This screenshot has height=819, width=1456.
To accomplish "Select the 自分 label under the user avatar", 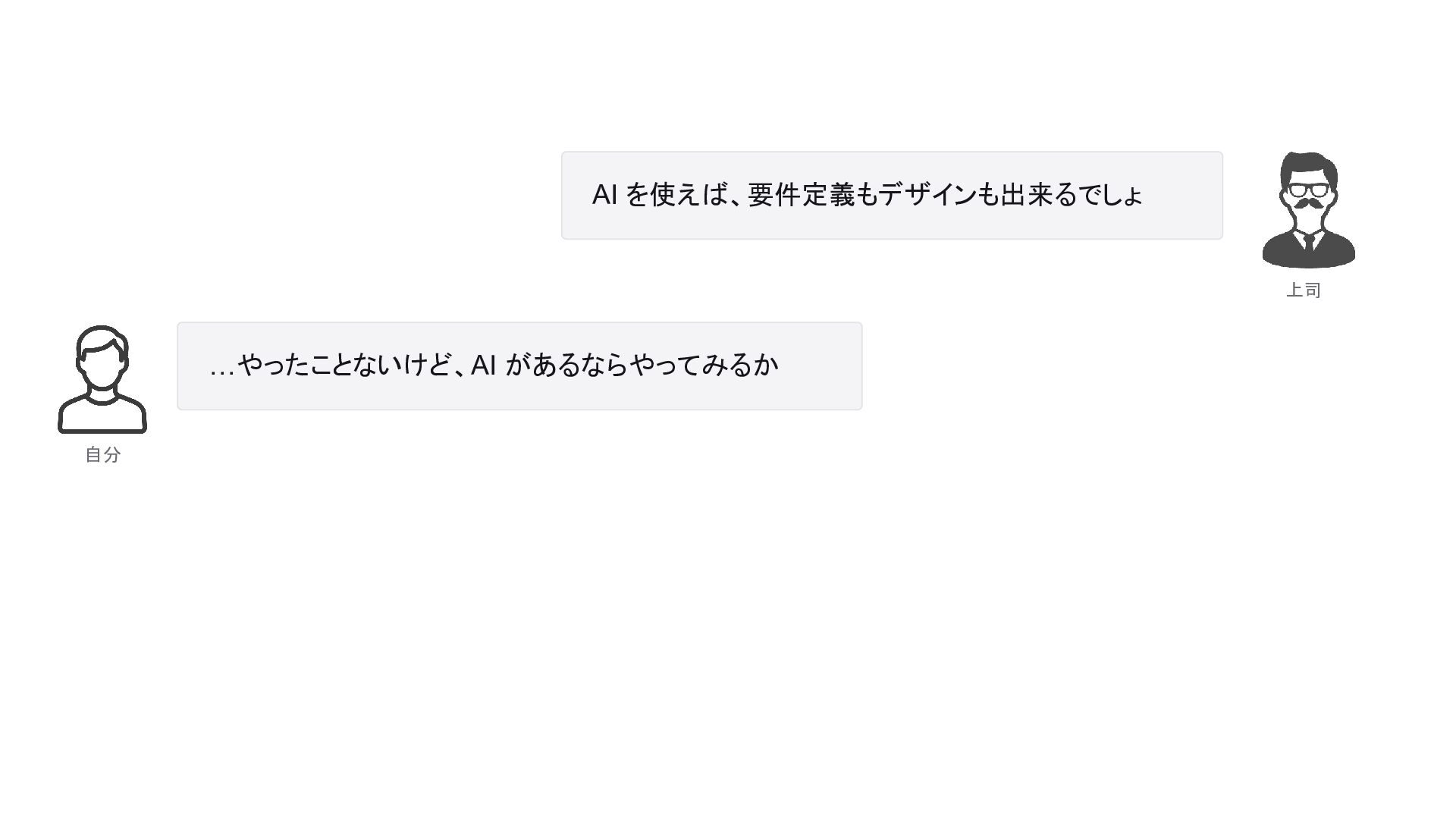I will point(103,455).
